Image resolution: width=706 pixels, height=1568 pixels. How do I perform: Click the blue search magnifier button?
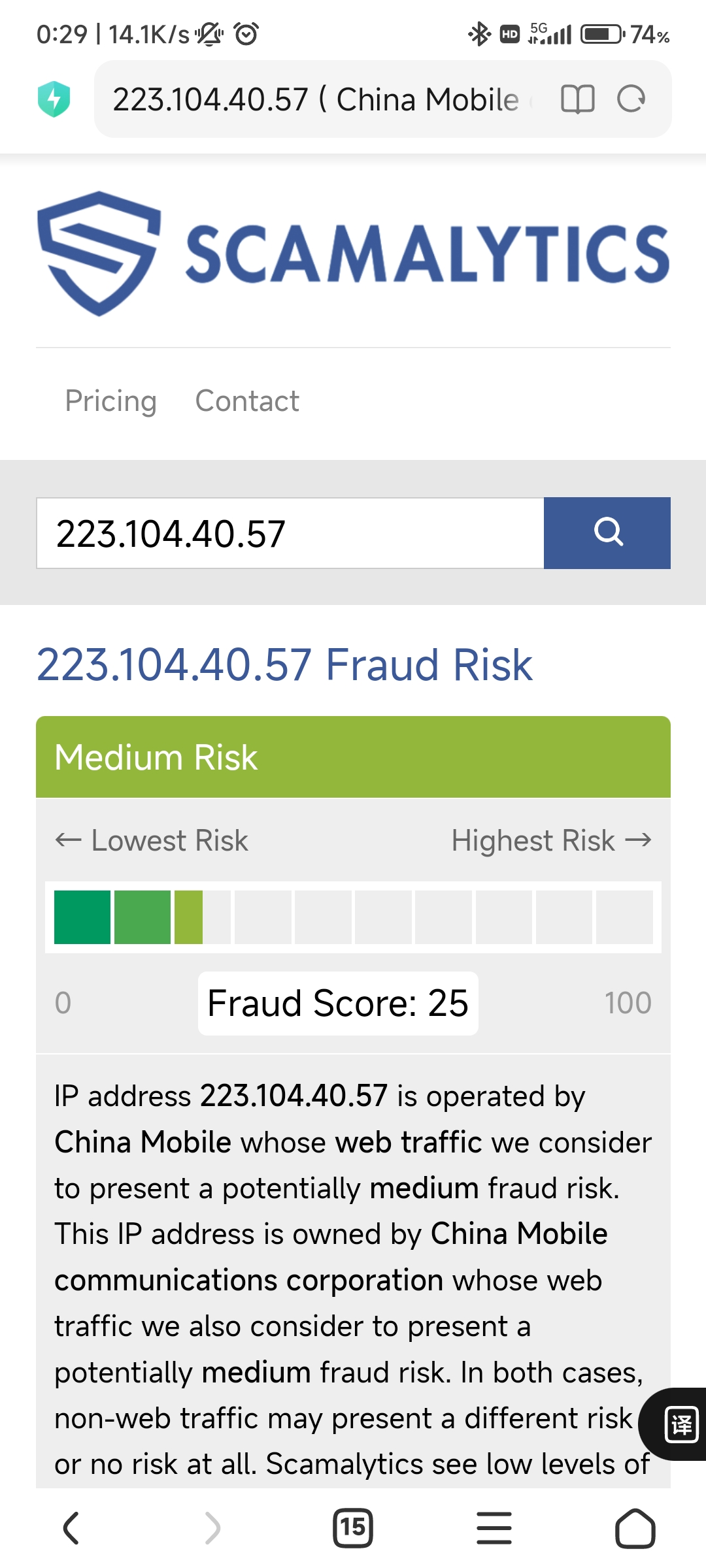coord(607,533)
